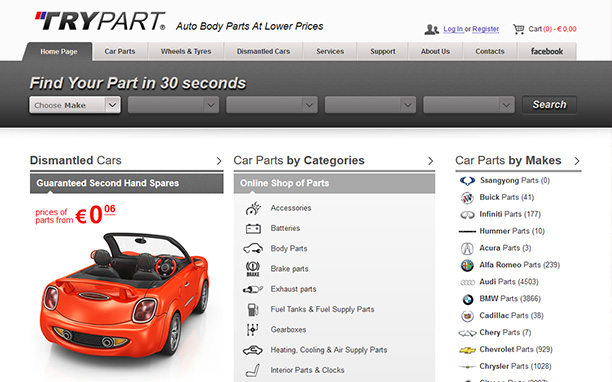
Task: Open the Wheels & Tyres tab
Action: tap(186, 52)
